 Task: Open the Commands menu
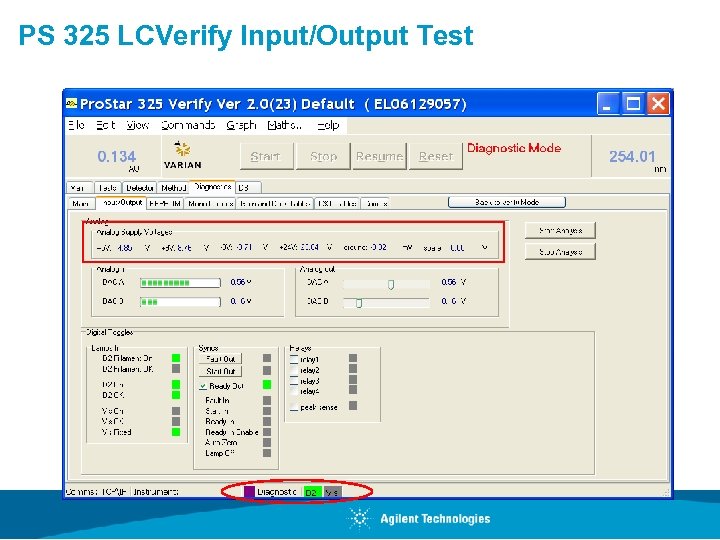[x=188, y=125]
